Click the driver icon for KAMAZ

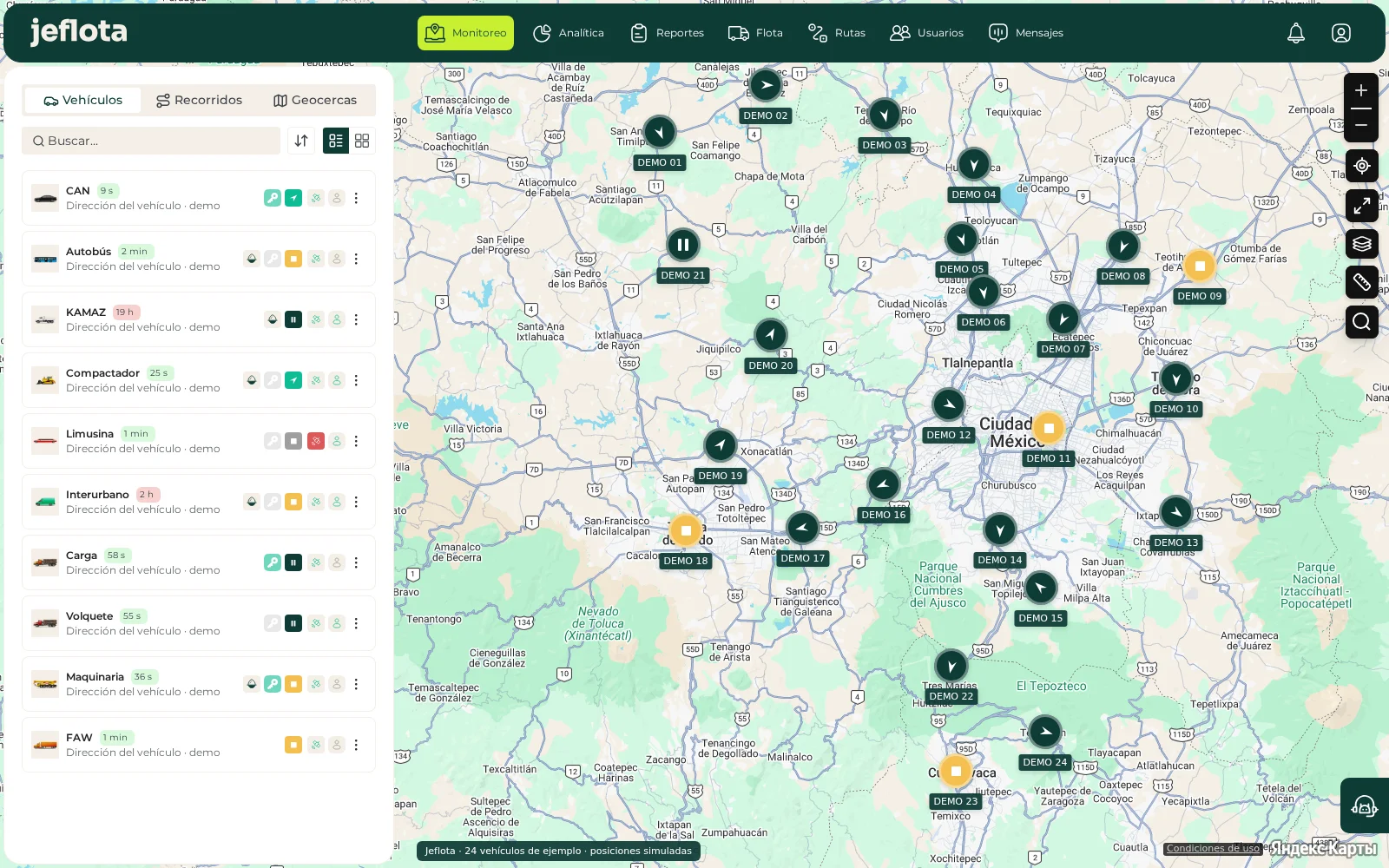(x=337, y=319)
